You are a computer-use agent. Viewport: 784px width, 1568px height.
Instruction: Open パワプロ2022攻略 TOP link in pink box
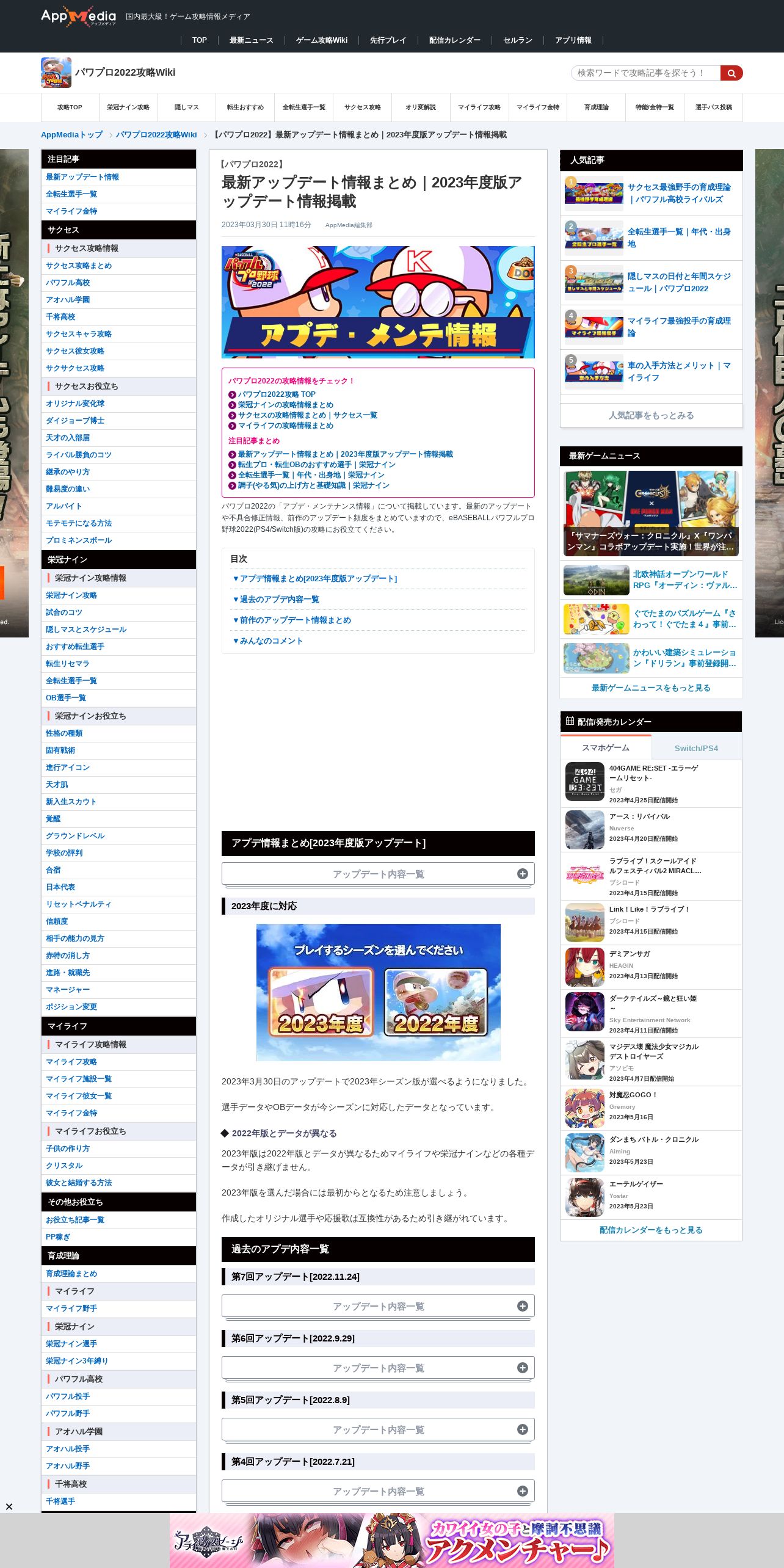[277, 394]
